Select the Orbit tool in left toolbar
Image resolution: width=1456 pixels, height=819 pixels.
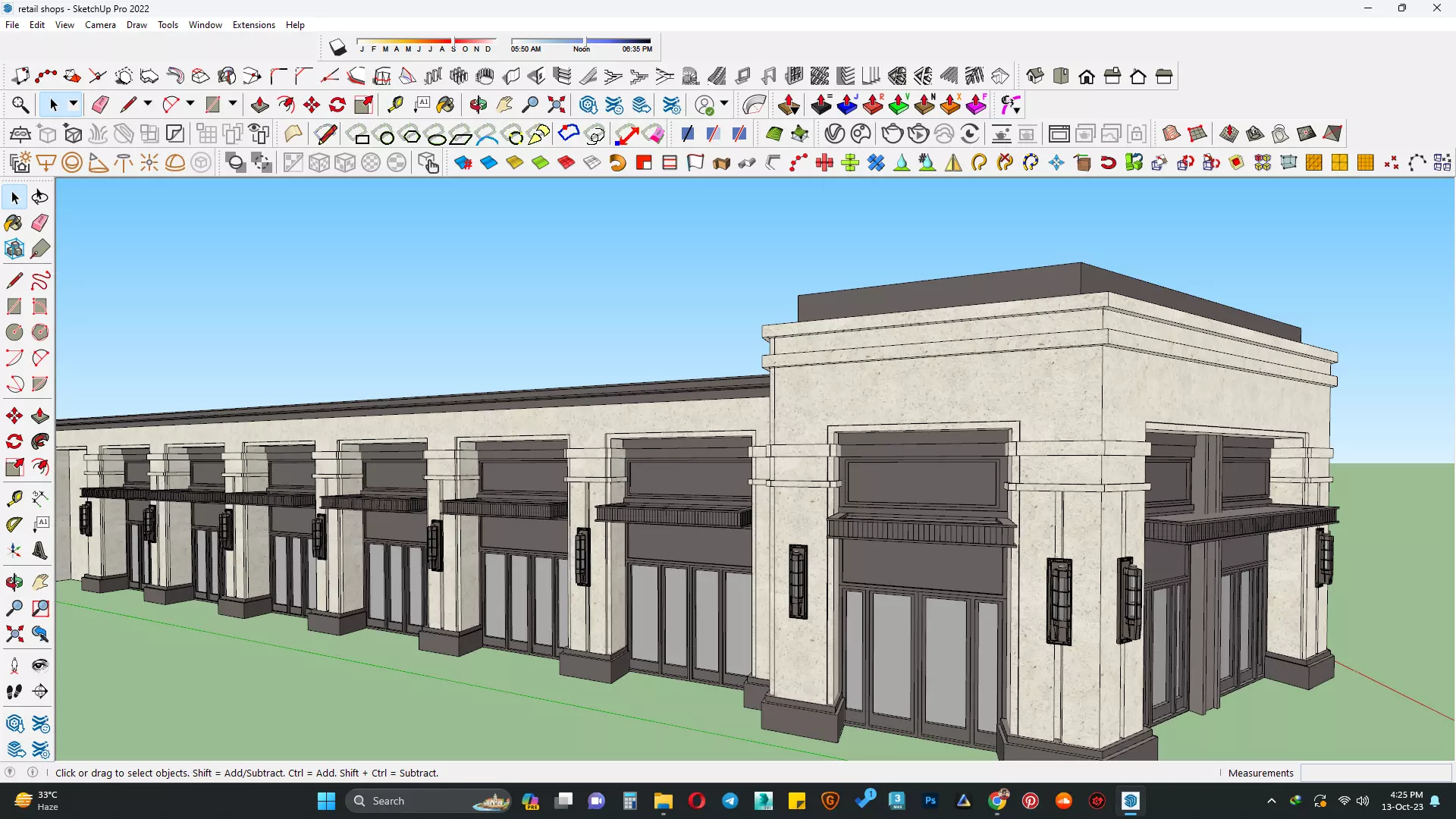coord(14,582)
